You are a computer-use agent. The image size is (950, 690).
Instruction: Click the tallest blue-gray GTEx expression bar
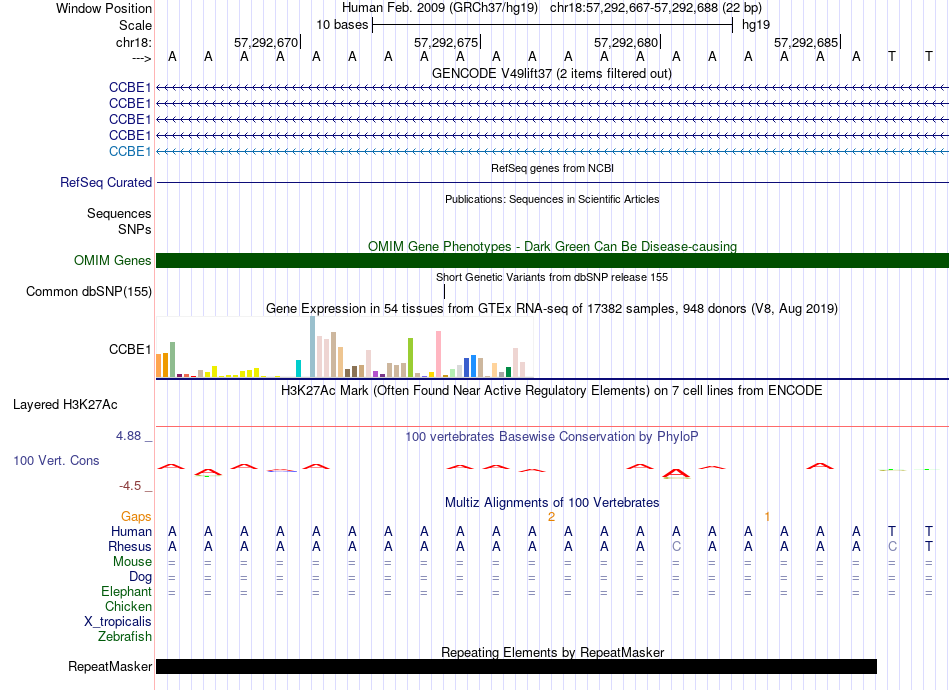tap(313, 347)
